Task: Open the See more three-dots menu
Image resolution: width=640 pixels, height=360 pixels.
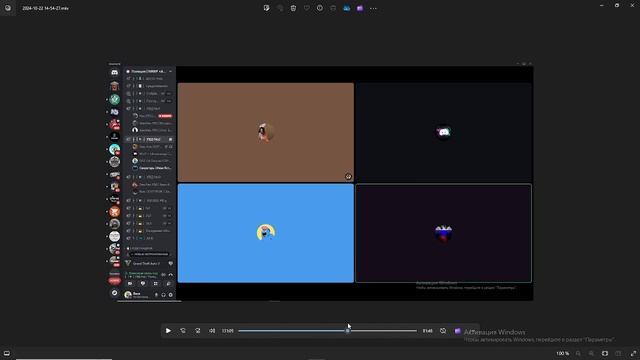Action: pyautogui.click(x=373, y=8)
